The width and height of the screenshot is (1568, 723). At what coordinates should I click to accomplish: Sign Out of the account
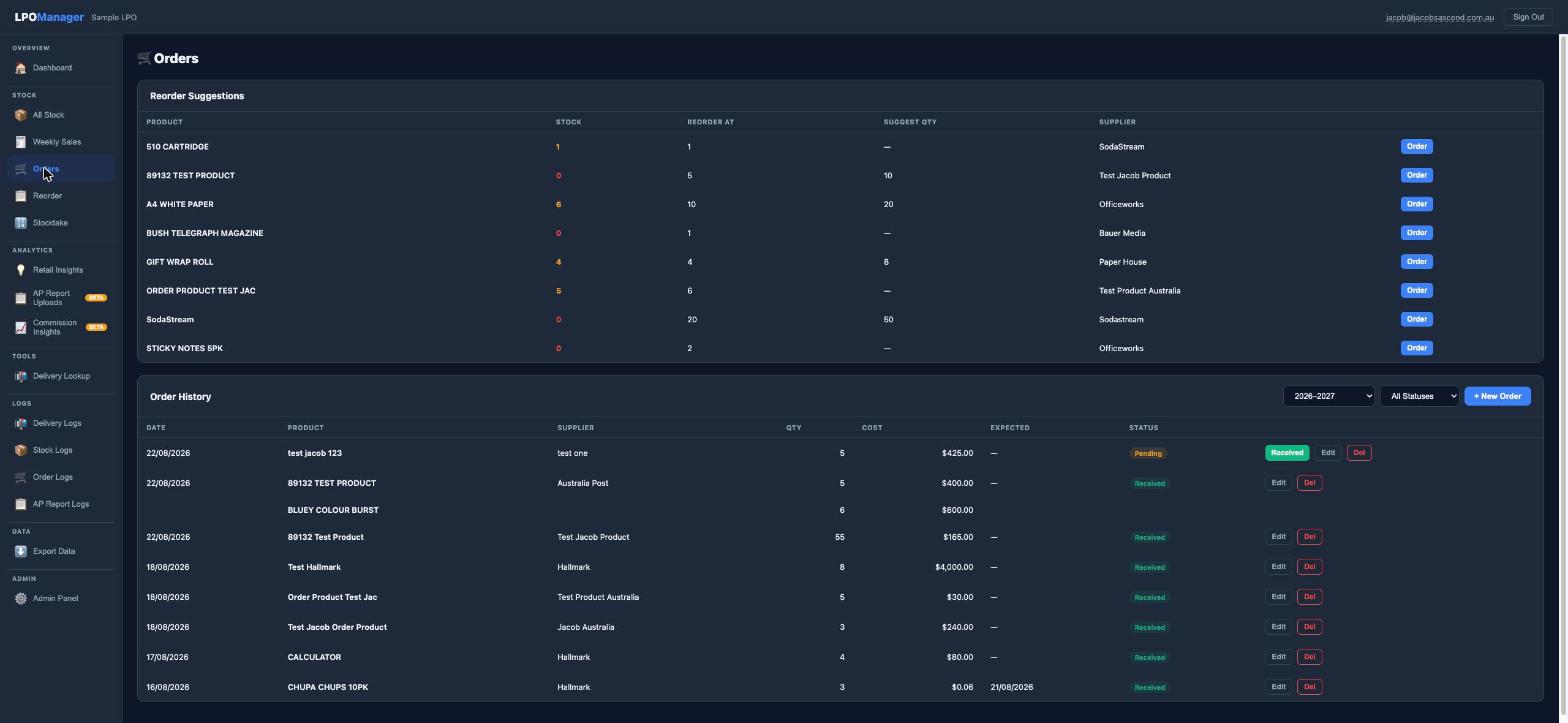1528,17
